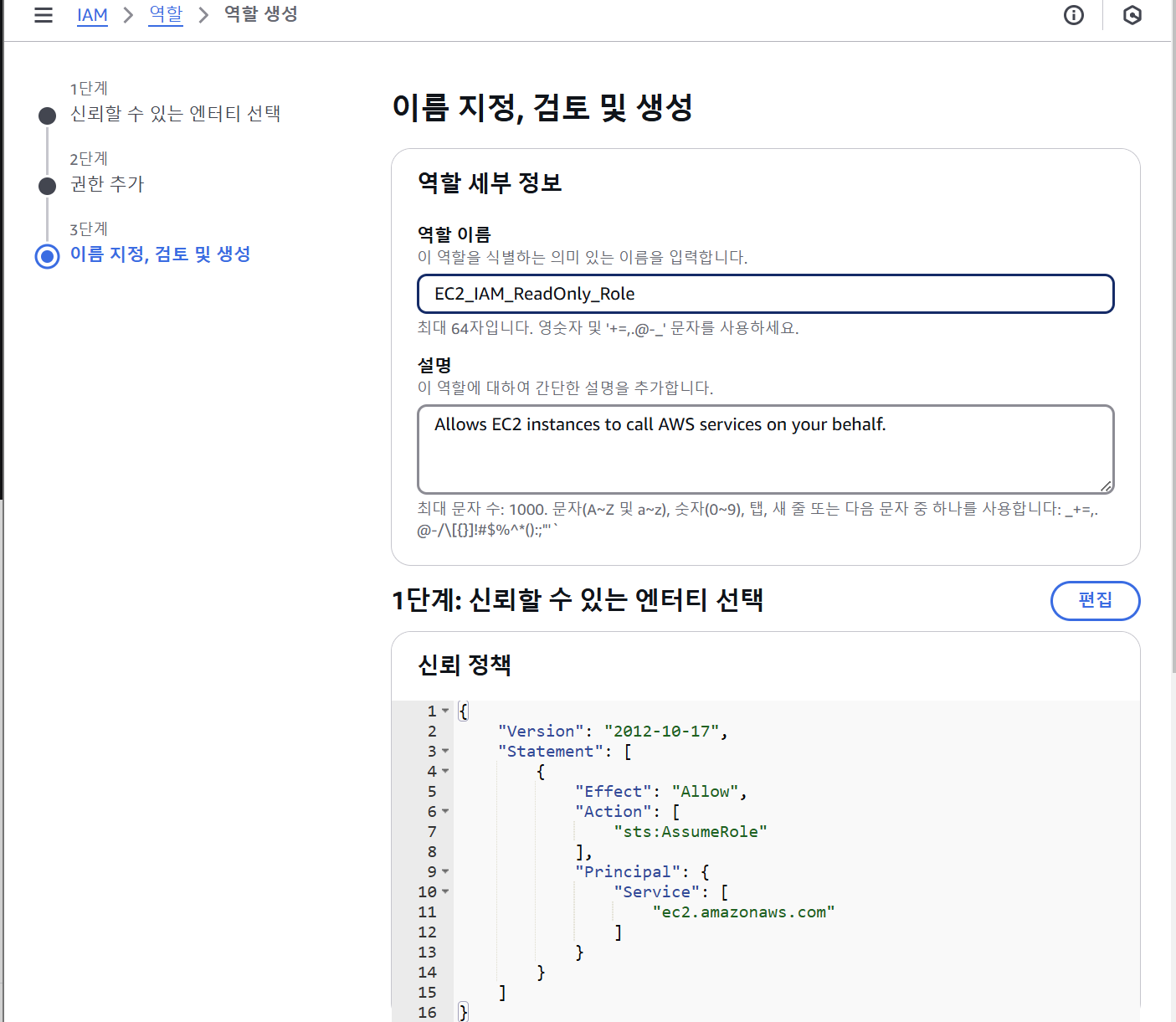1176x1022 pixels.
Task: Open the info panel icon
Action: point(1074,15)
